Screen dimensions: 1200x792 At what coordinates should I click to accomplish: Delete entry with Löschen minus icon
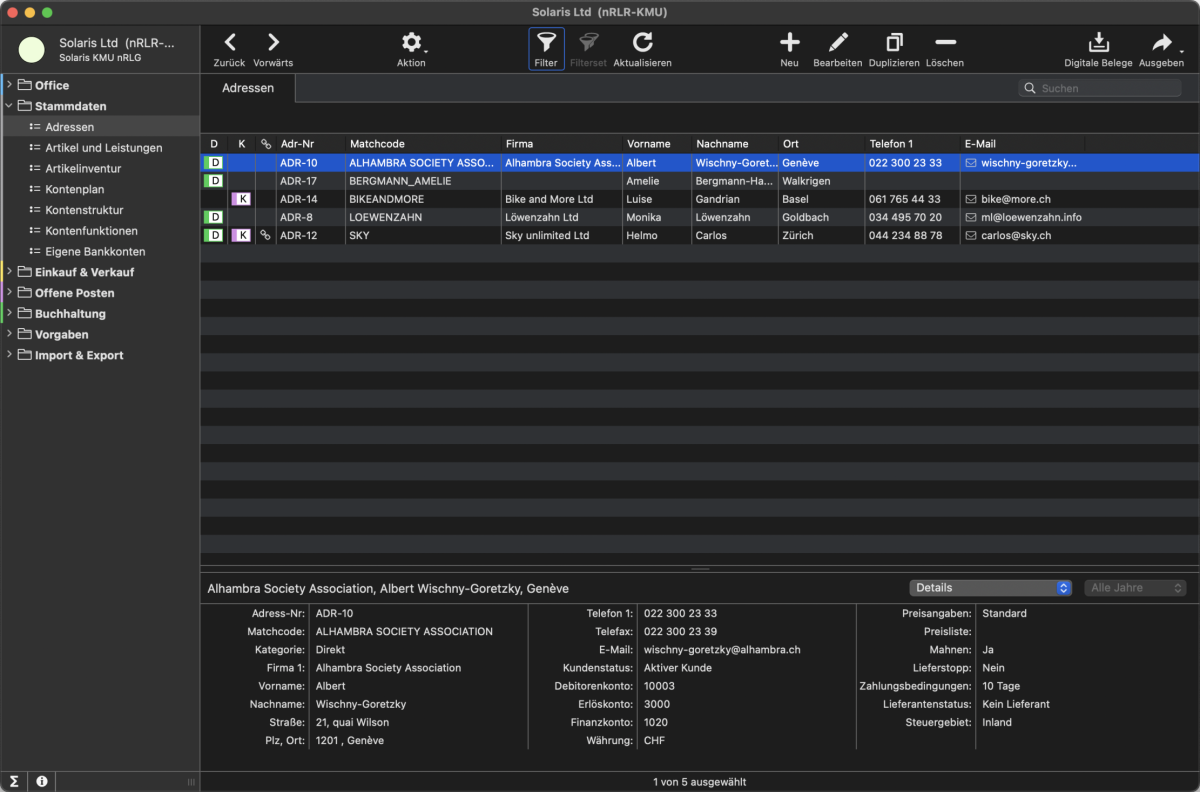tap(944, 43)
